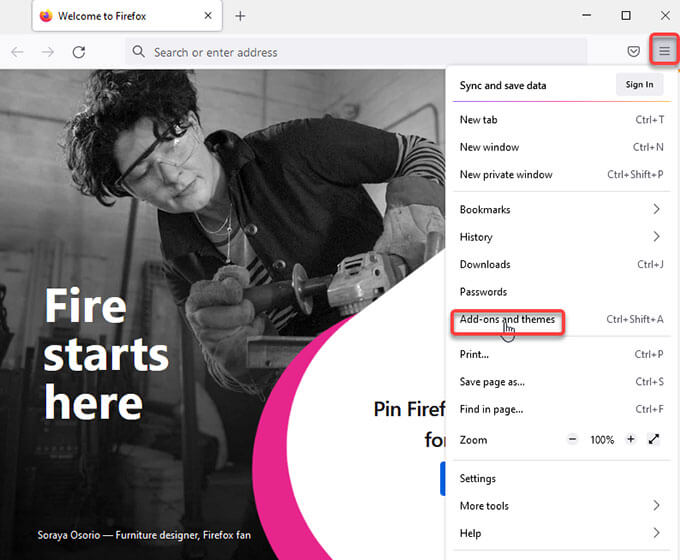
Task: Select Save page as... item
Action: (561, 382)
